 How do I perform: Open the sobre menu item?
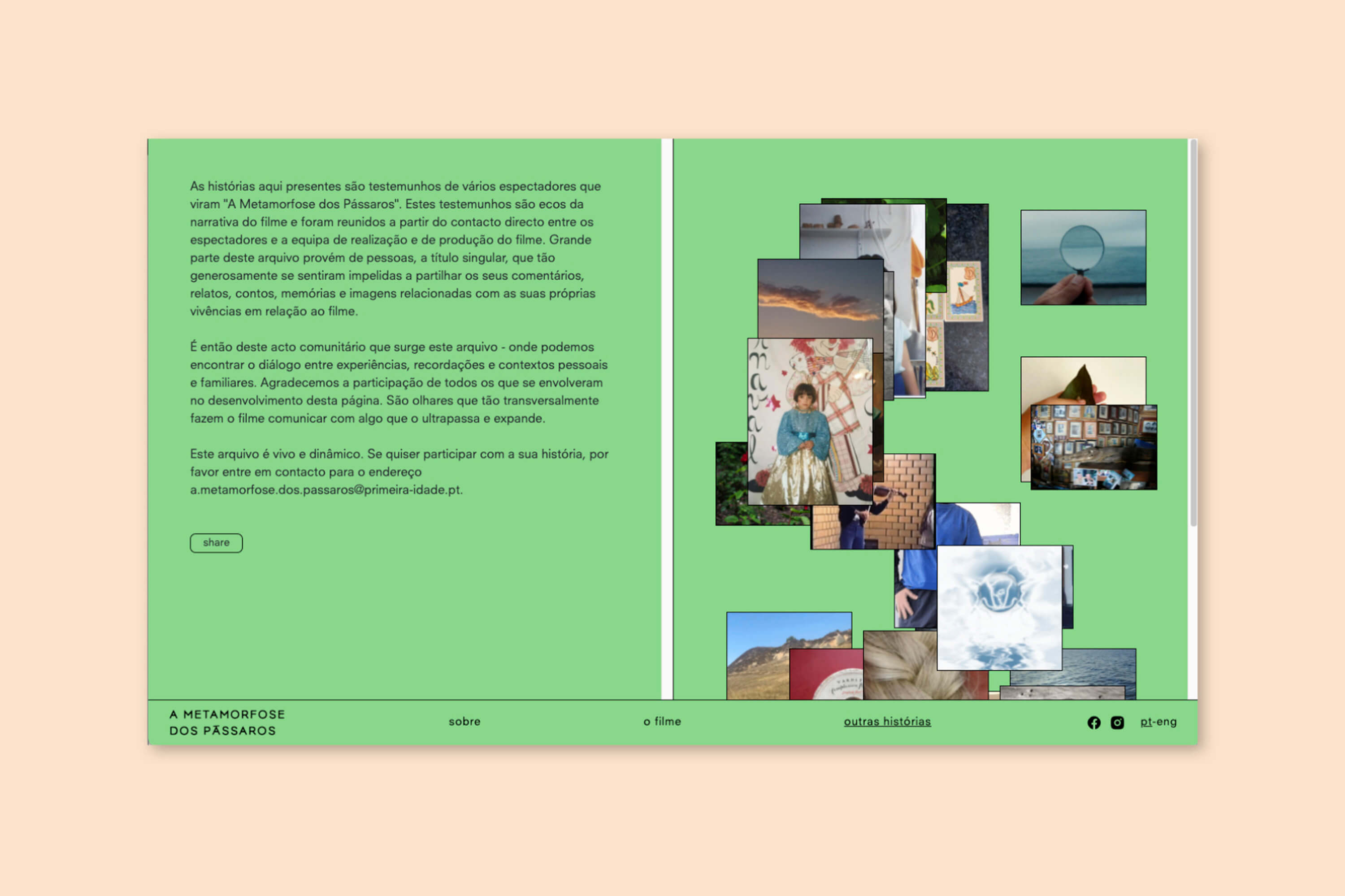pos(464,721)
